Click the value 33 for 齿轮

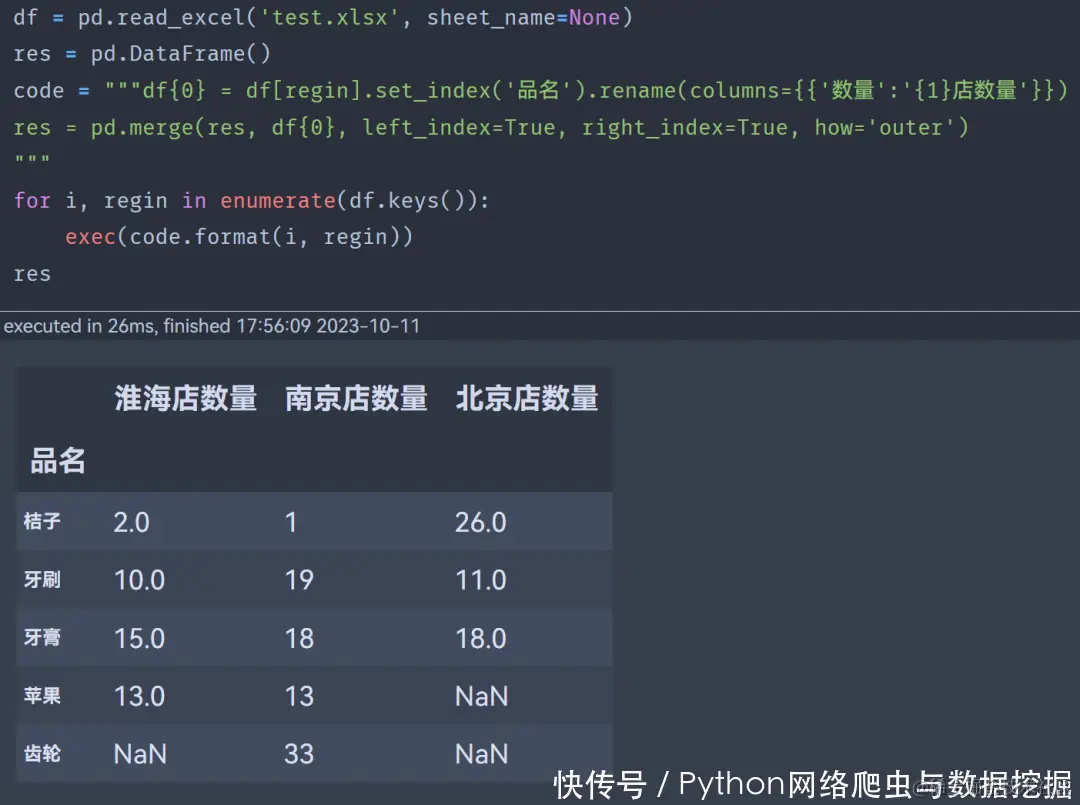298,754
